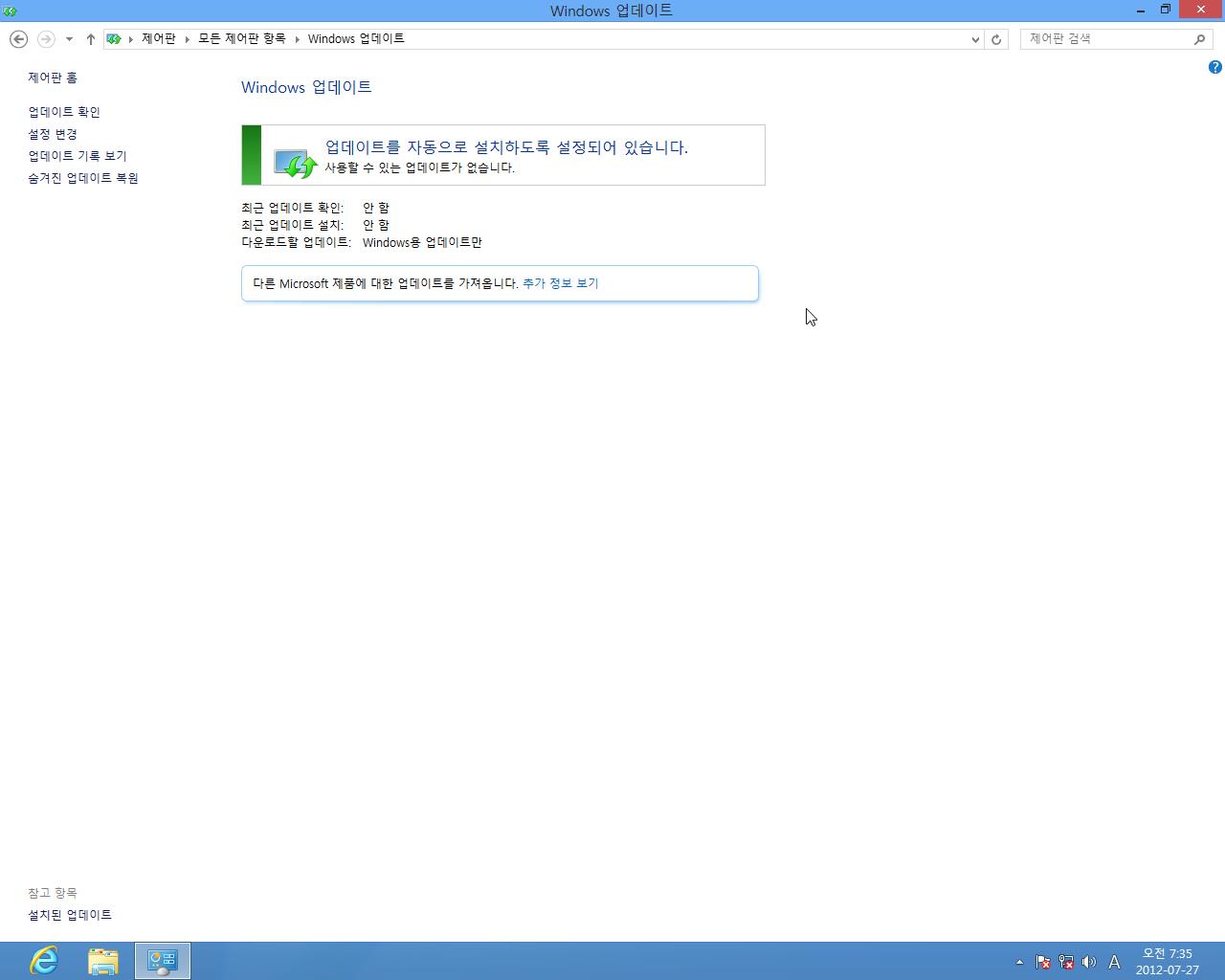Open 추가 정보 보기 link
The image size is (1225, 980).
click(x=561, y=283)
